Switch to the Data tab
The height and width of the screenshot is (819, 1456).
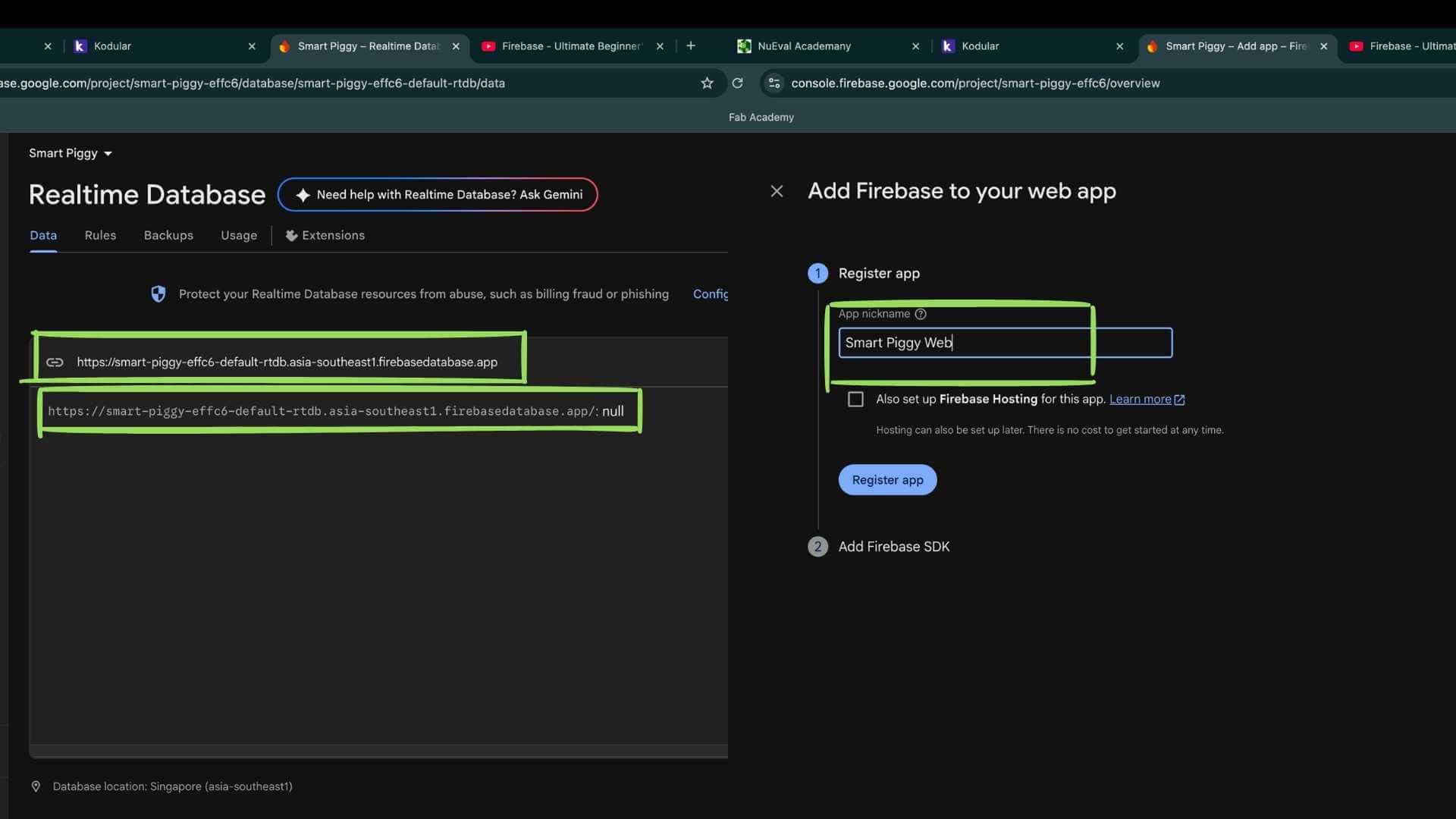[x=43, y=236]
